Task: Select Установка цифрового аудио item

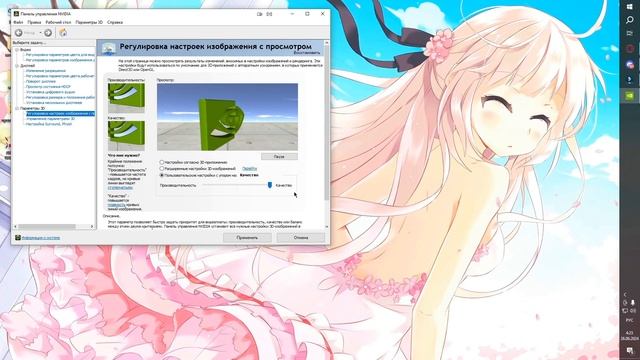Action: (x=50, y=92)
